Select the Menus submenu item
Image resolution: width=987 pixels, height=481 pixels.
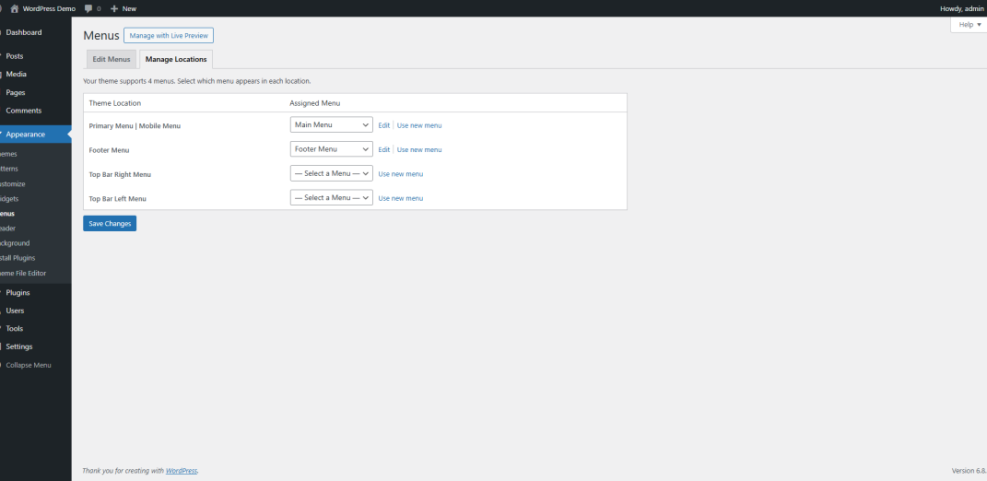point(8,213)
